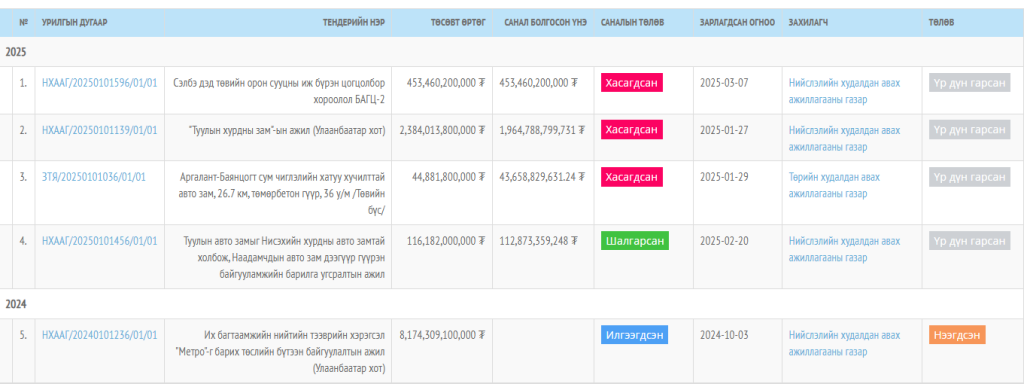This screenshot has height=384, width=1024.
Task: Click the Хасагдсан badge in row 2
Action: tap(632, 130)
